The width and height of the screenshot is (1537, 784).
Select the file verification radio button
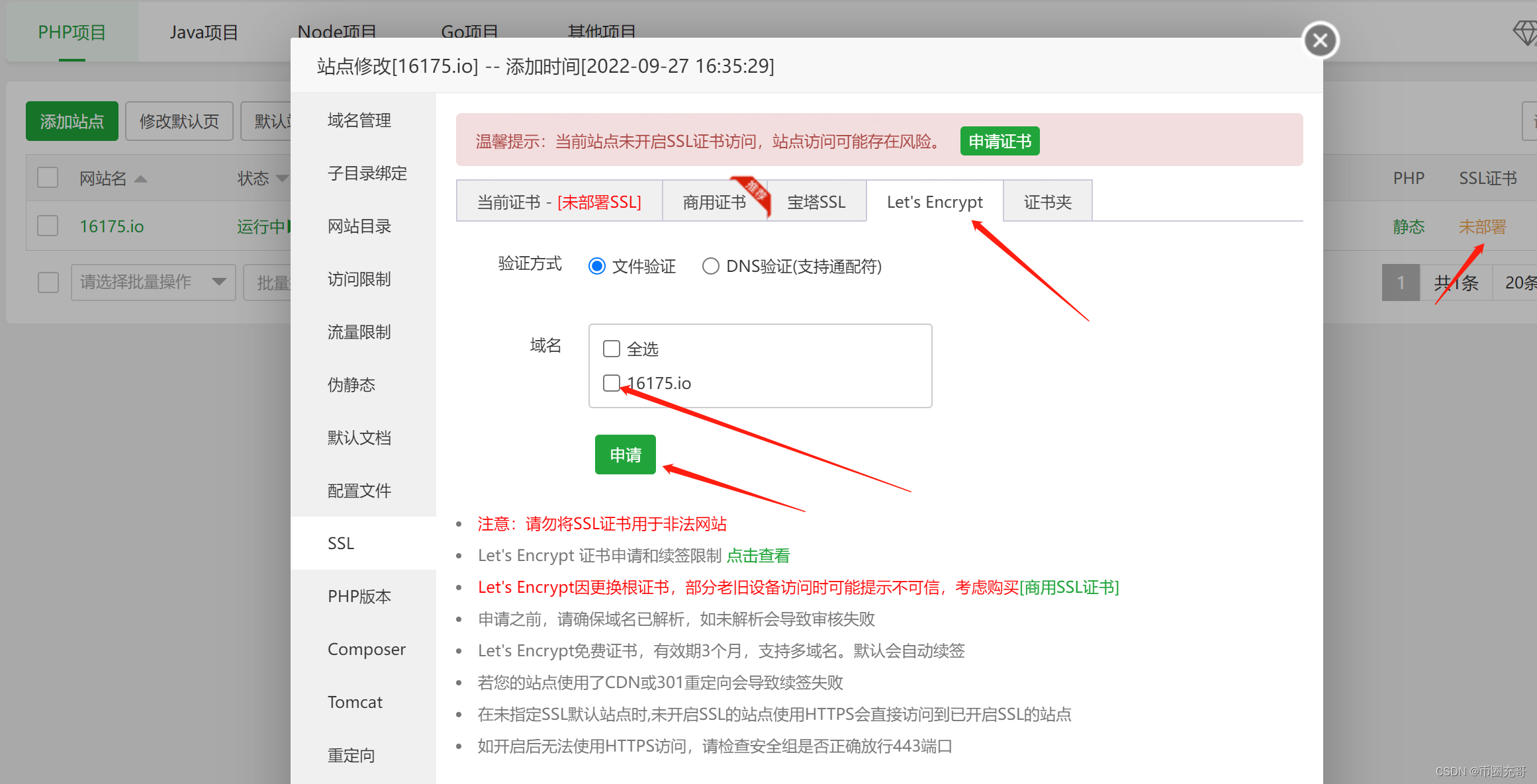pyautogui.click(x=597, y=266)
